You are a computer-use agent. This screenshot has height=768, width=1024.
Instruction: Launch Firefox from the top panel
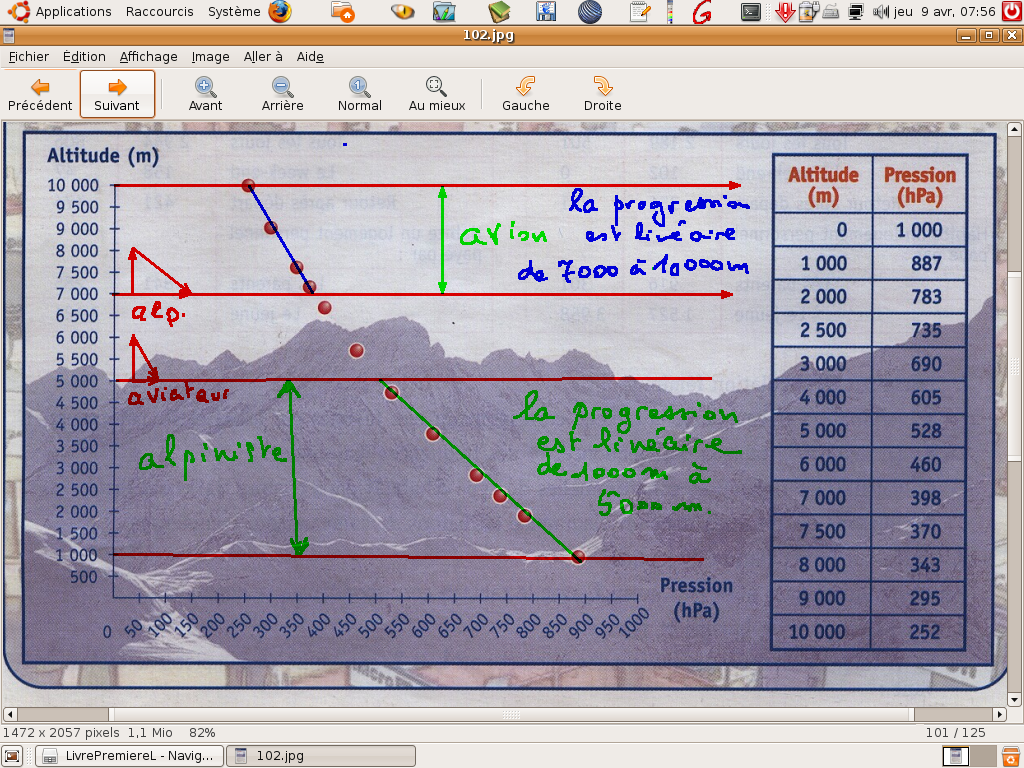[280, 12]
